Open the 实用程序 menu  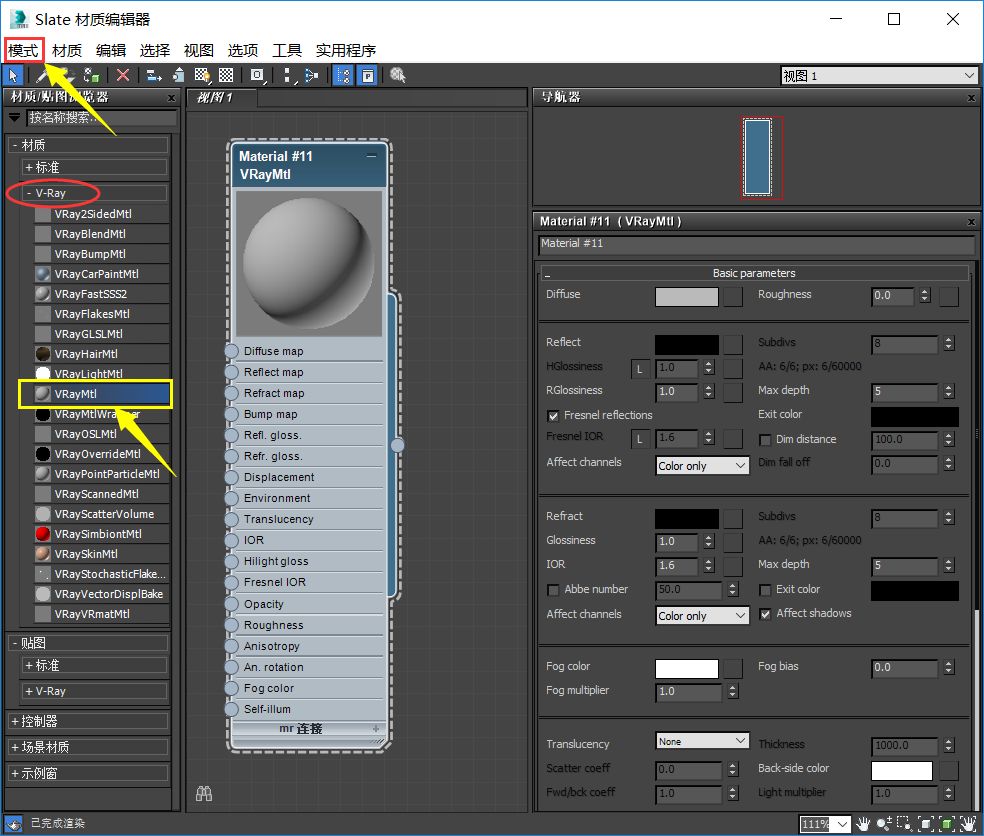click(346, 50)
